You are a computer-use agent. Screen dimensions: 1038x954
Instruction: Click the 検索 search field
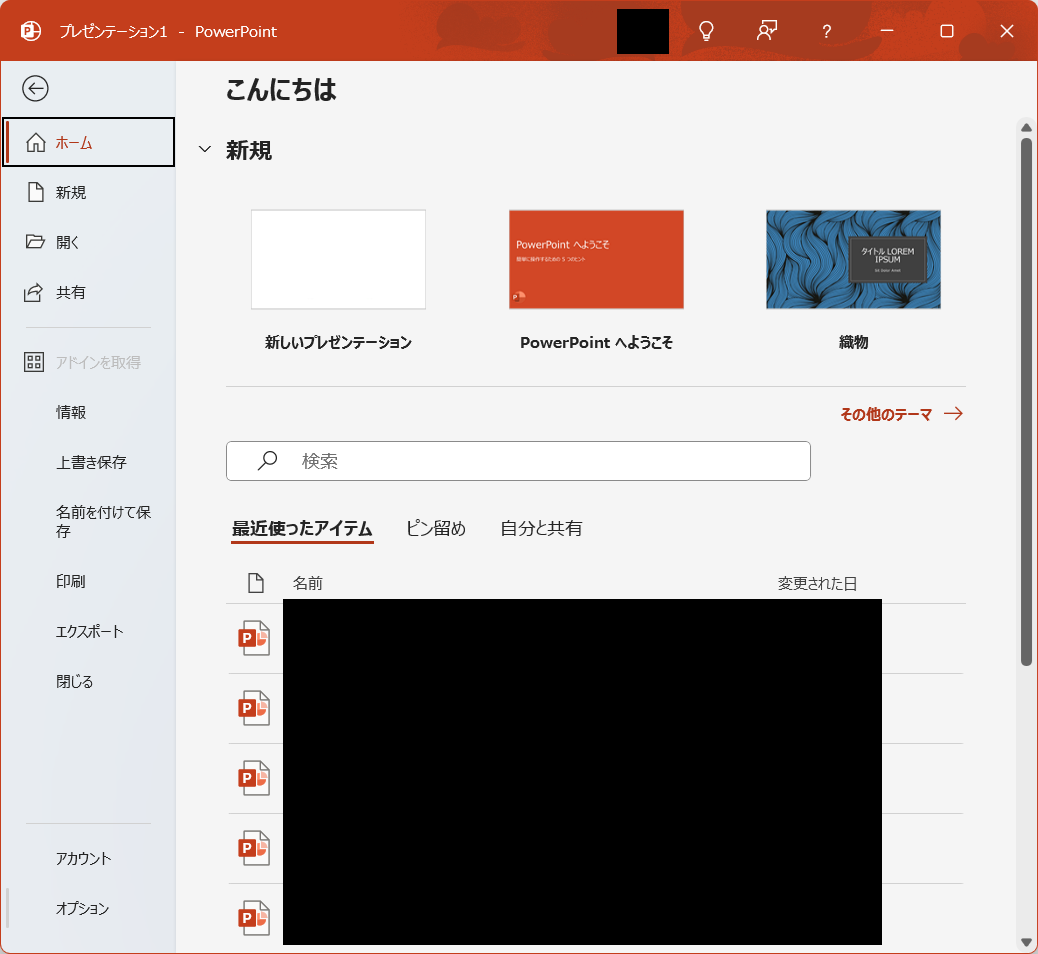(x=518, y=461)
